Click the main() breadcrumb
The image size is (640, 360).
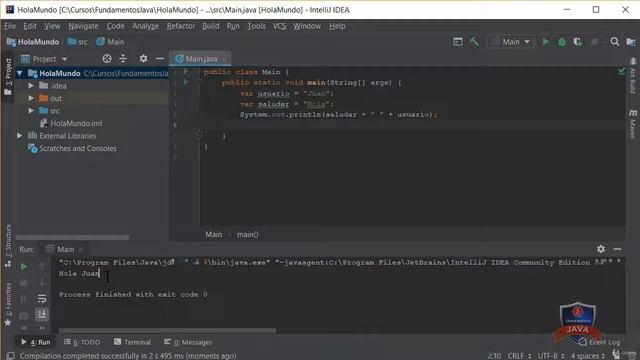(247, 234)
